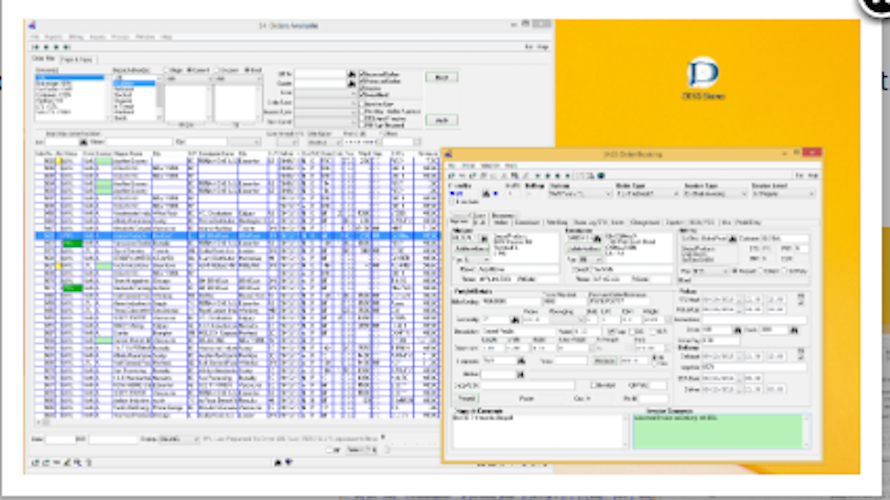Tick the Exclude checkbox under Controller

pyautogui.click(x=452, y=202)
